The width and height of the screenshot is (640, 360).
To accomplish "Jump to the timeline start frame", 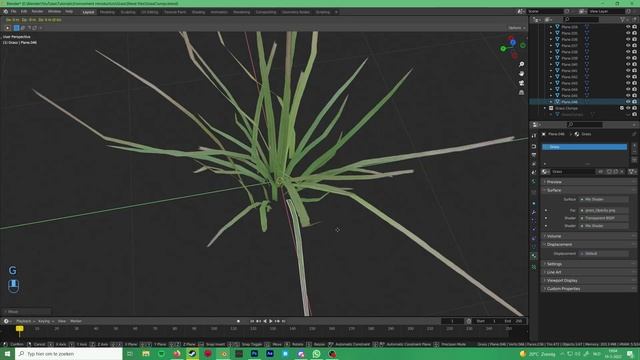I will 252,321.
